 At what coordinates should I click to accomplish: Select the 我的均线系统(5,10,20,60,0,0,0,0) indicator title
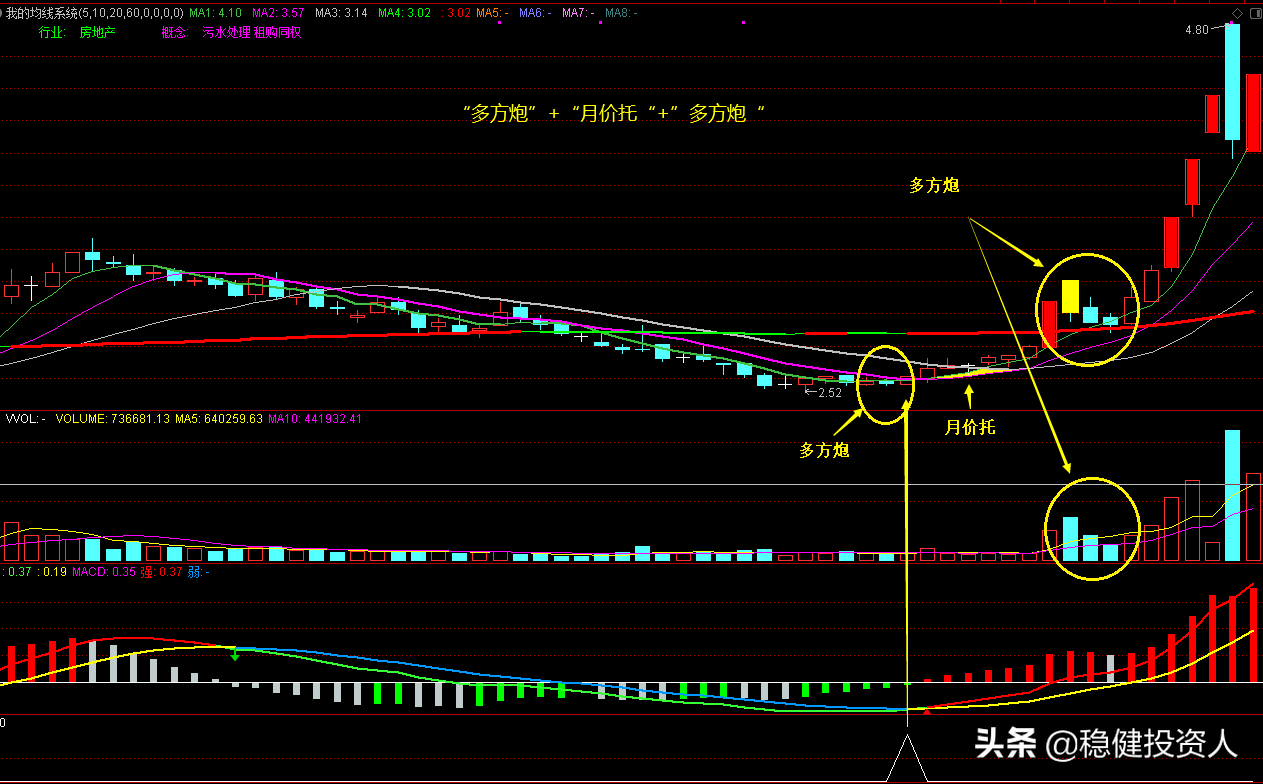(x=94, y=13)
